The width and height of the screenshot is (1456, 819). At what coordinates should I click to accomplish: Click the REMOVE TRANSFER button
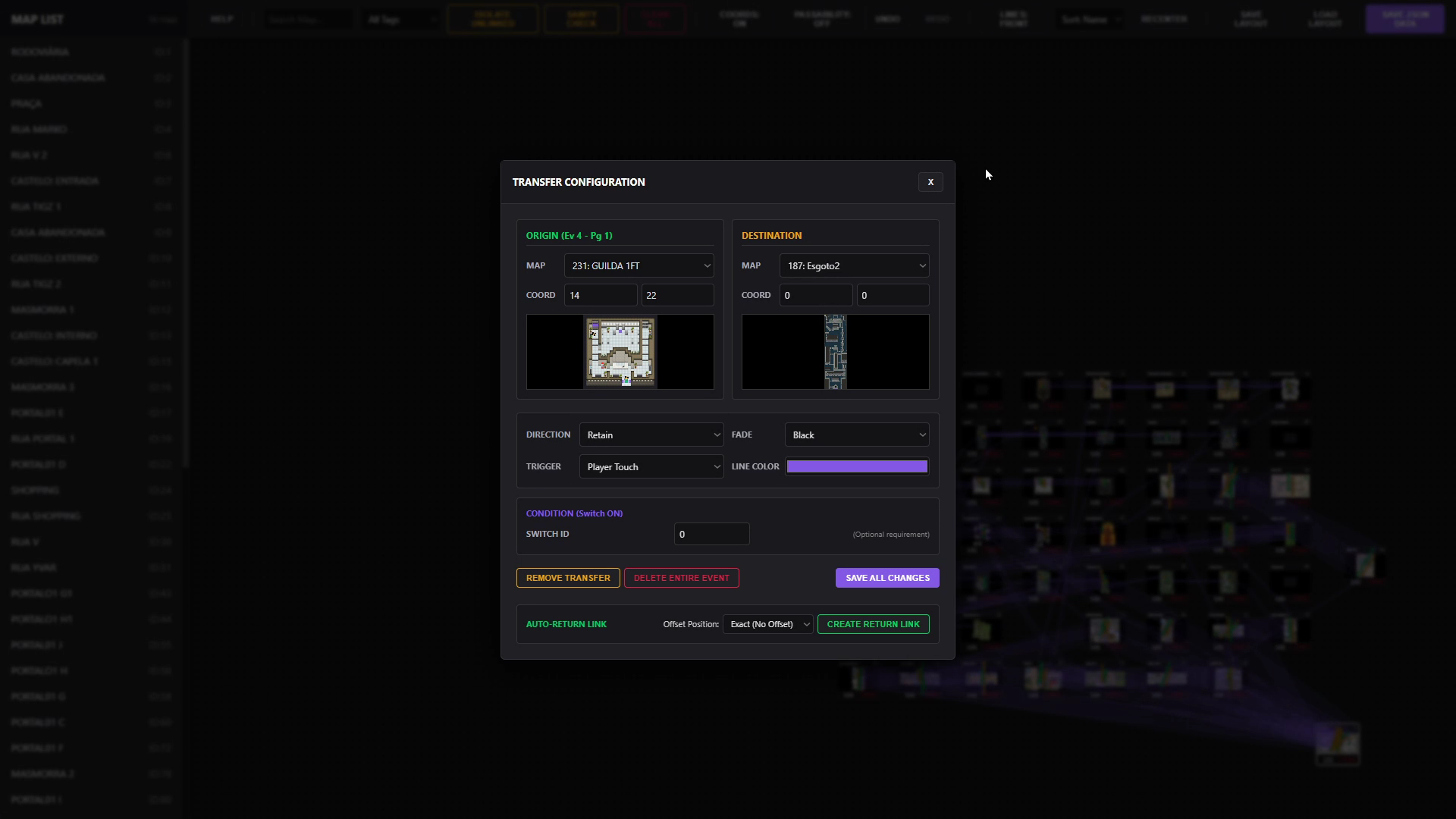[568, 578]
